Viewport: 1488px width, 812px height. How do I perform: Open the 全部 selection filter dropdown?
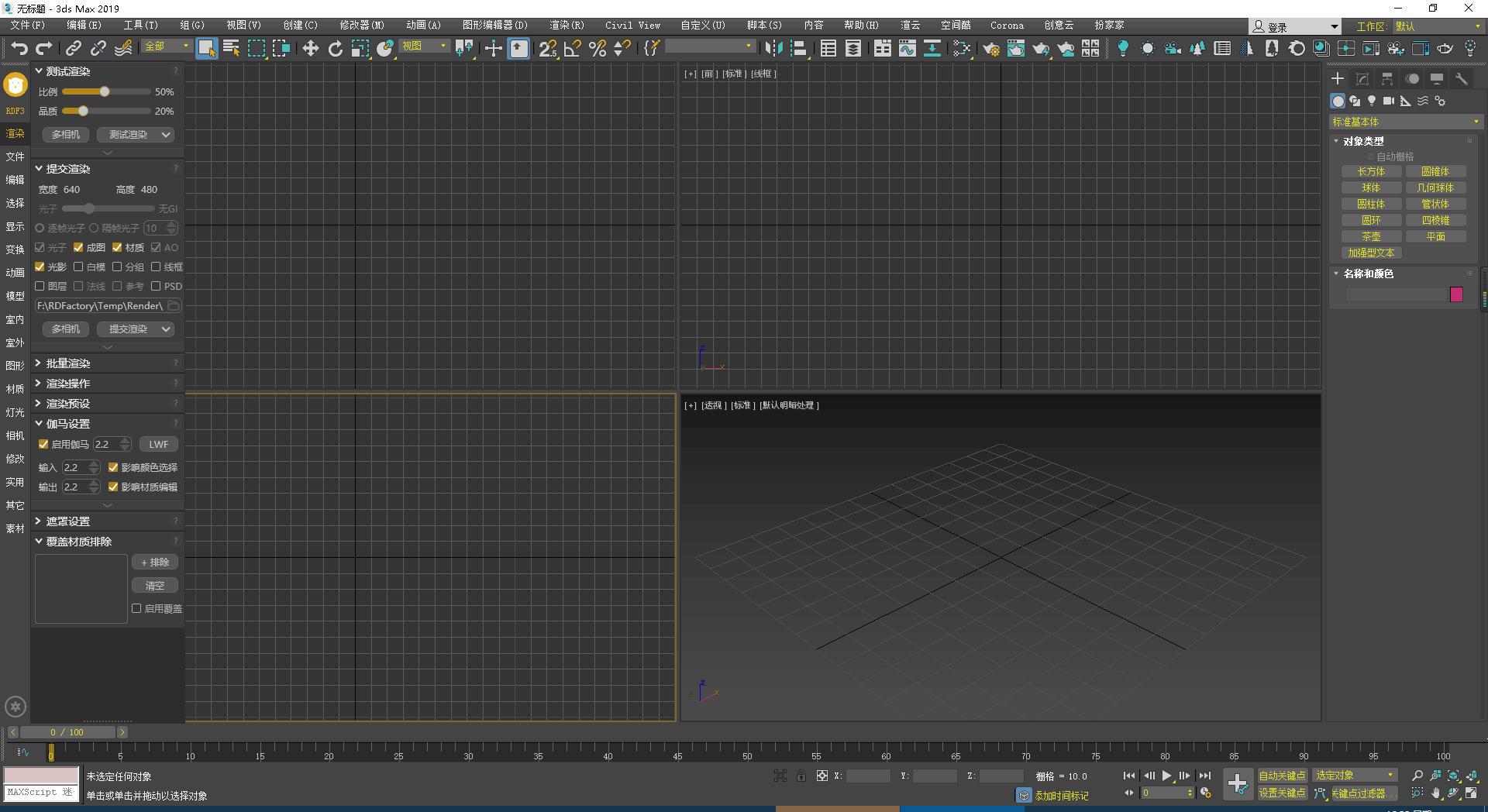(167, 46)
